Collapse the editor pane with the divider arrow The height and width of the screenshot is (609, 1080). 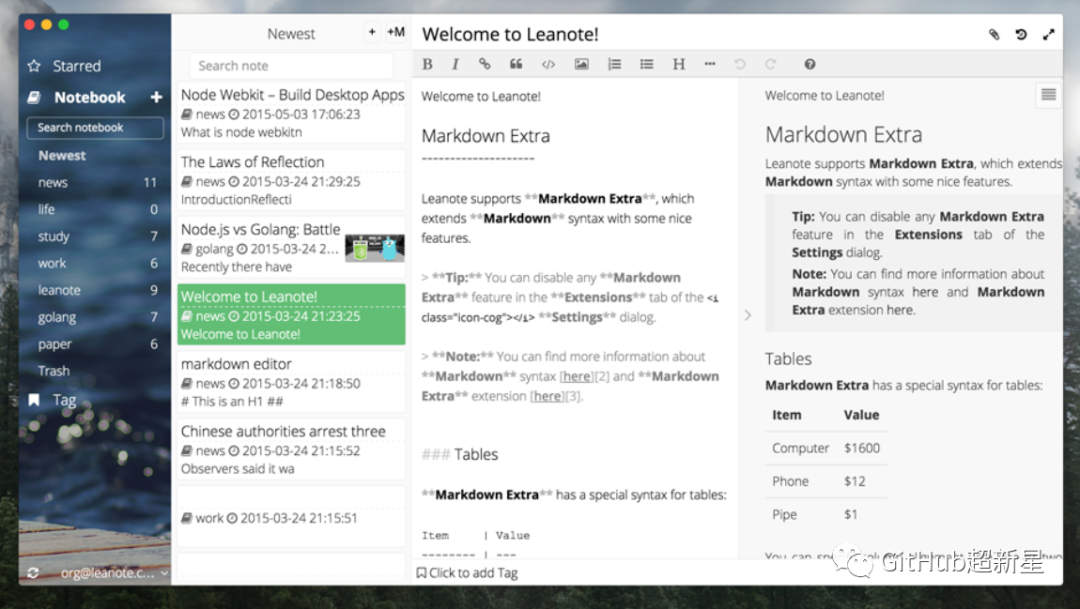[748, 316]
